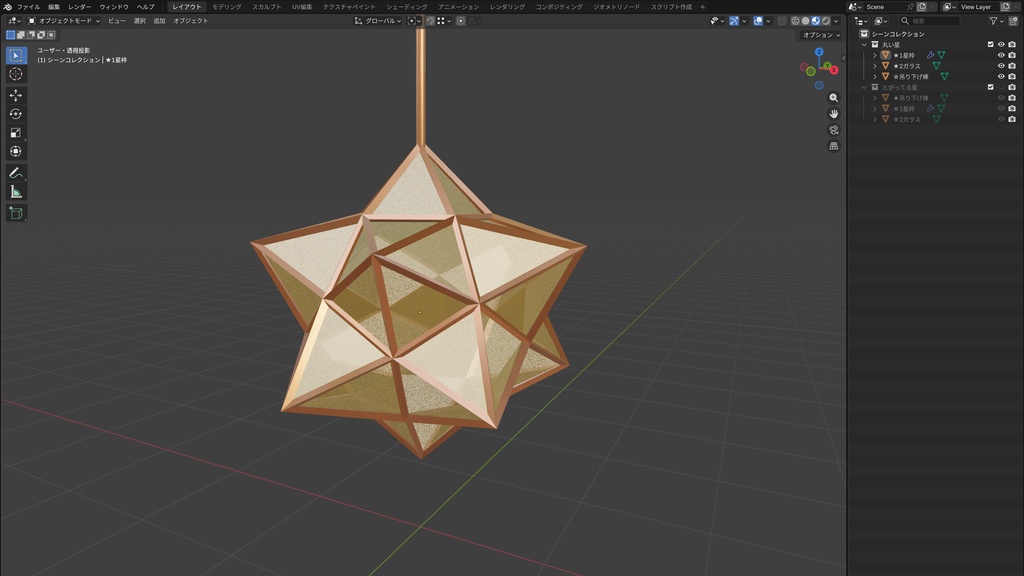Open the pivot point dropdown
Screen dimensions: 1024x576
(x=413, y=21)
